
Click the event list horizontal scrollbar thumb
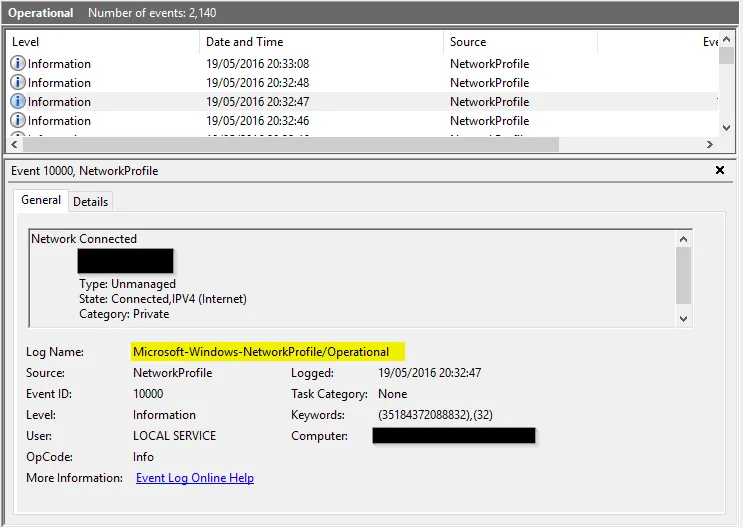291,145
